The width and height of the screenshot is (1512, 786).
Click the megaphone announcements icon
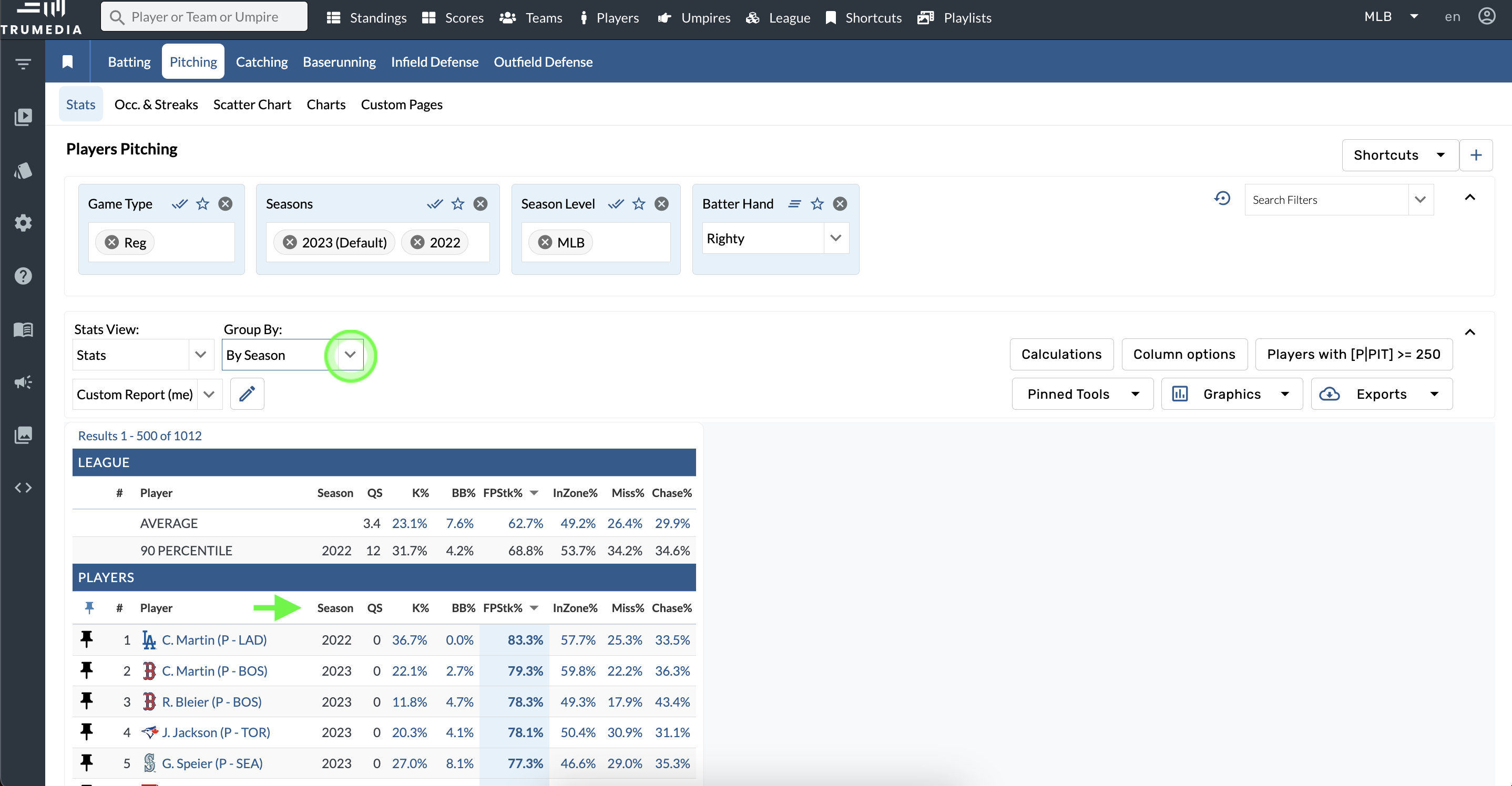tap(24, 382)
